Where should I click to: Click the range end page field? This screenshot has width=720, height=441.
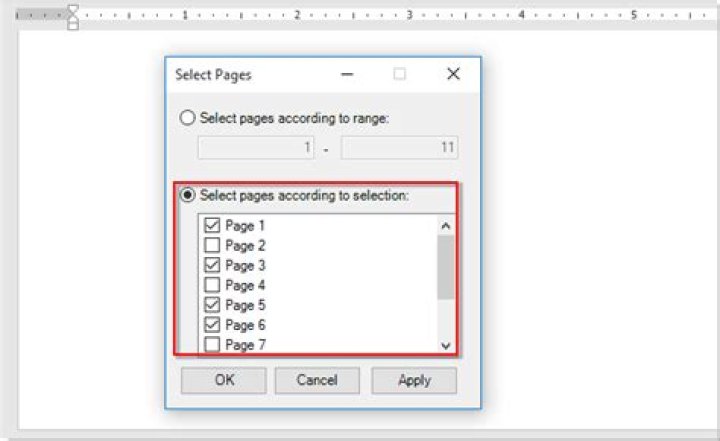(399, 148)
